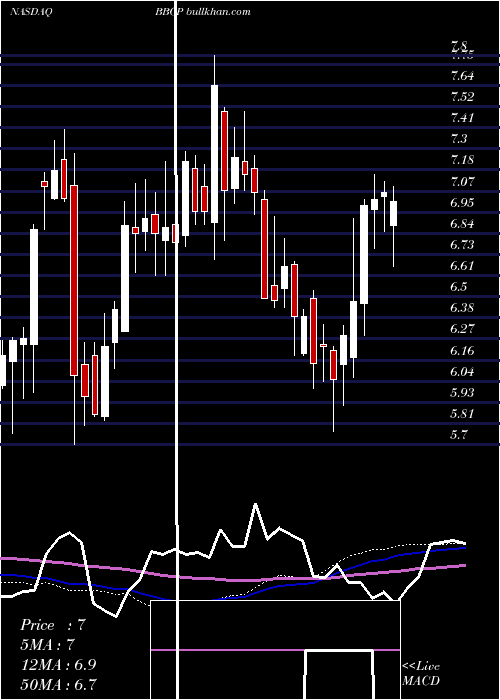
Task: Click the '50MA : 6.7' readout
Action: tap(58, 684)
